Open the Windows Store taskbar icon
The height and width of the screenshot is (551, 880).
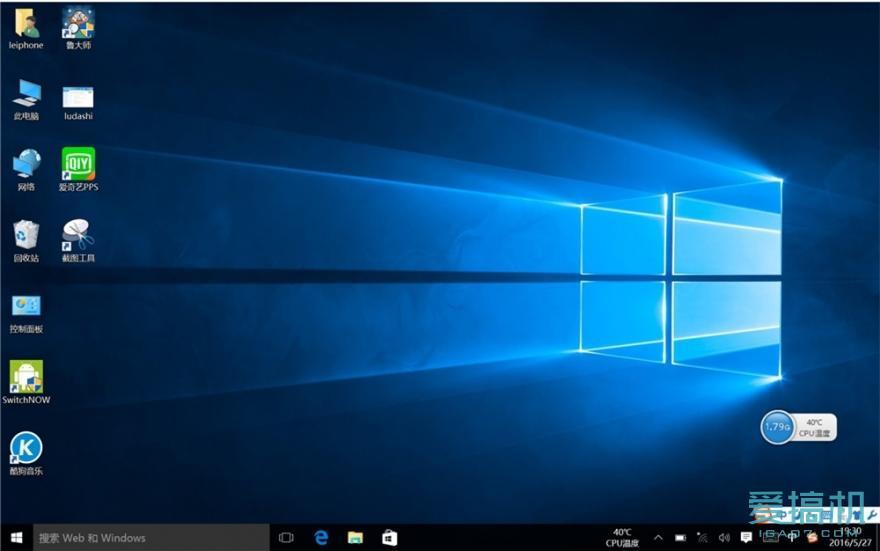[389, 538]
